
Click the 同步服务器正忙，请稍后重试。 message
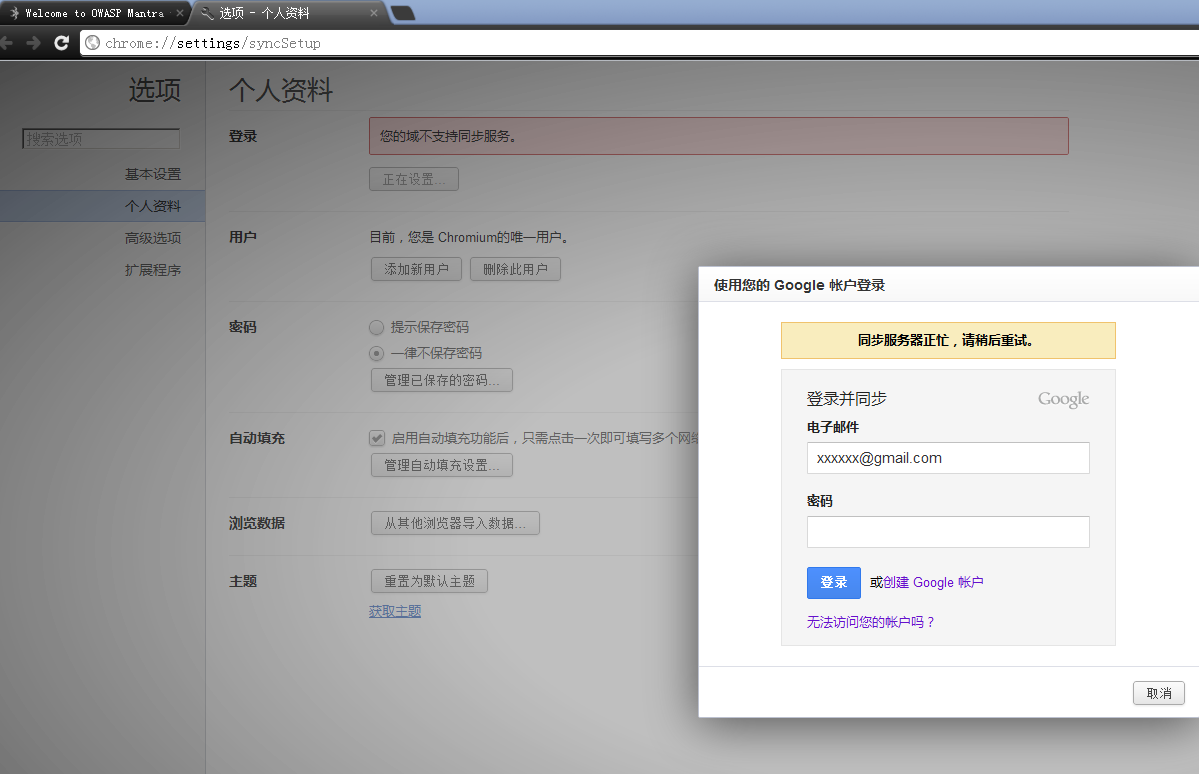point(948,340)
